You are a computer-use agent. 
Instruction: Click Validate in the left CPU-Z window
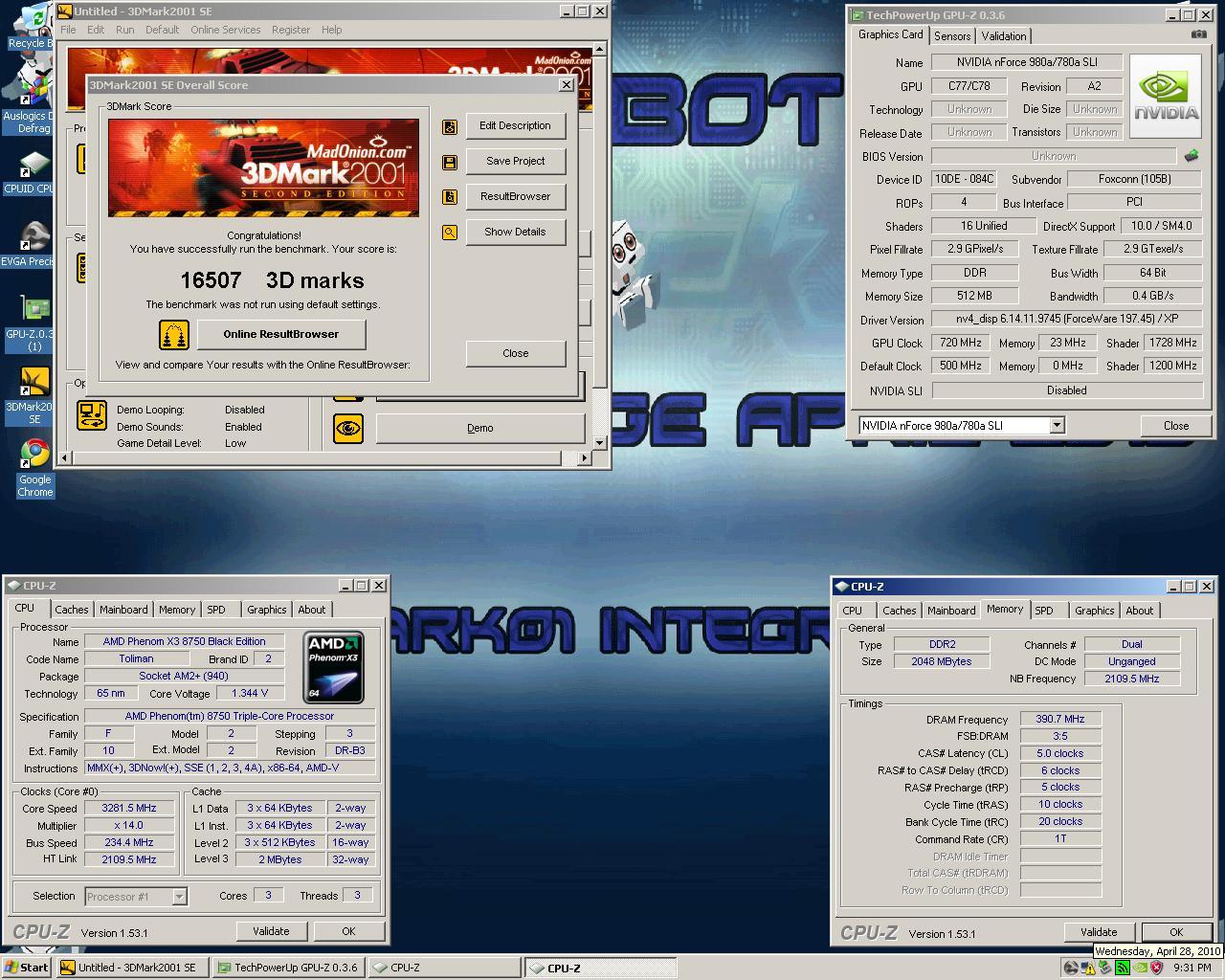pyautogui.click(x=271, y=931)
